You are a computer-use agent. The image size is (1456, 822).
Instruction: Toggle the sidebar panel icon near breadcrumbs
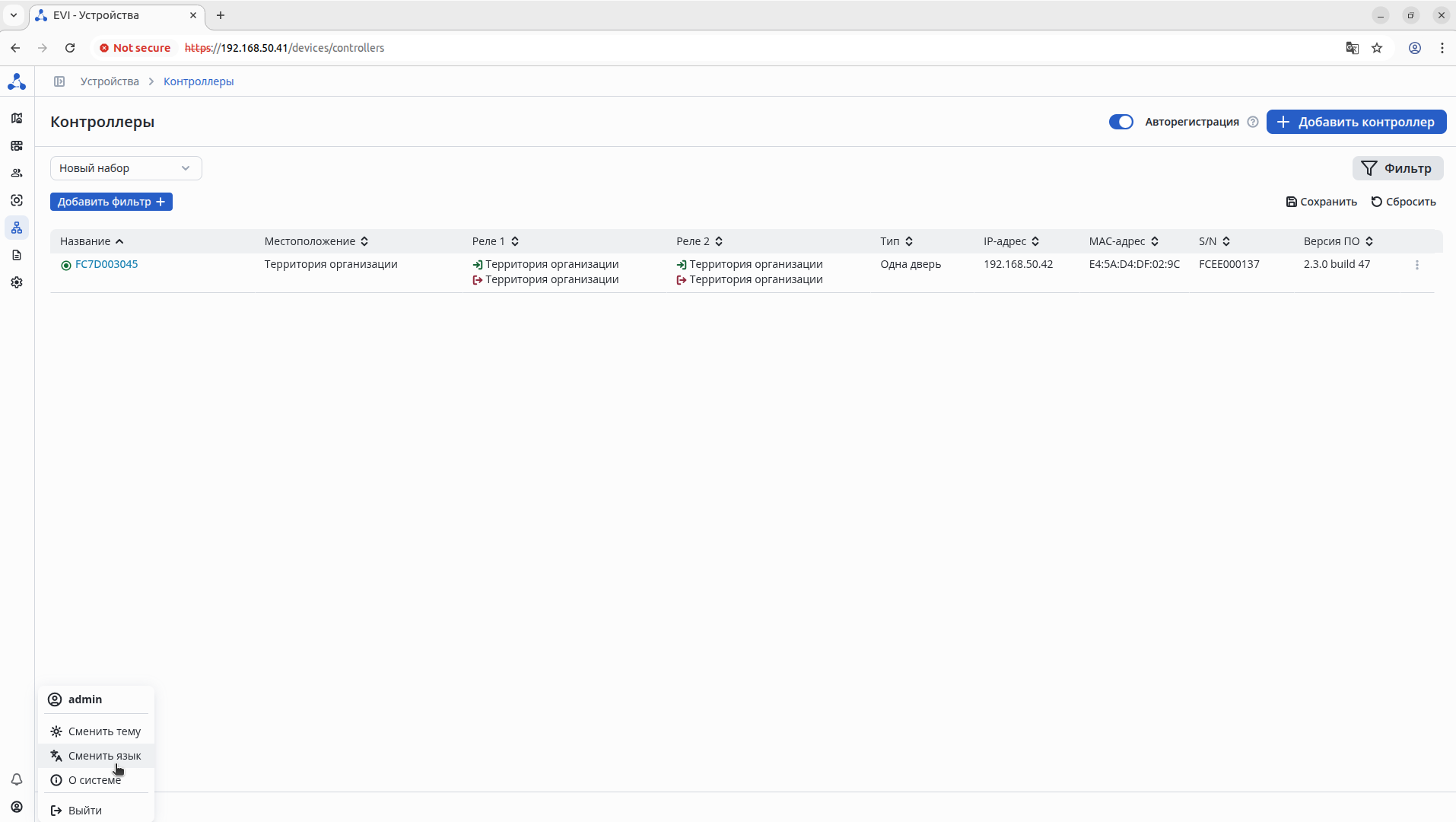59,81
